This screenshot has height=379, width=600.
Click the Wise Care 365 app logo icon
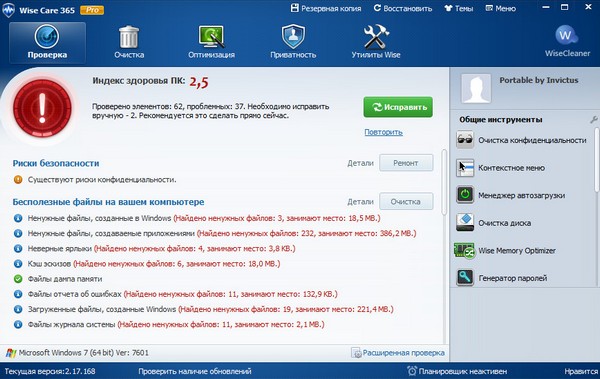click(8, 10)
